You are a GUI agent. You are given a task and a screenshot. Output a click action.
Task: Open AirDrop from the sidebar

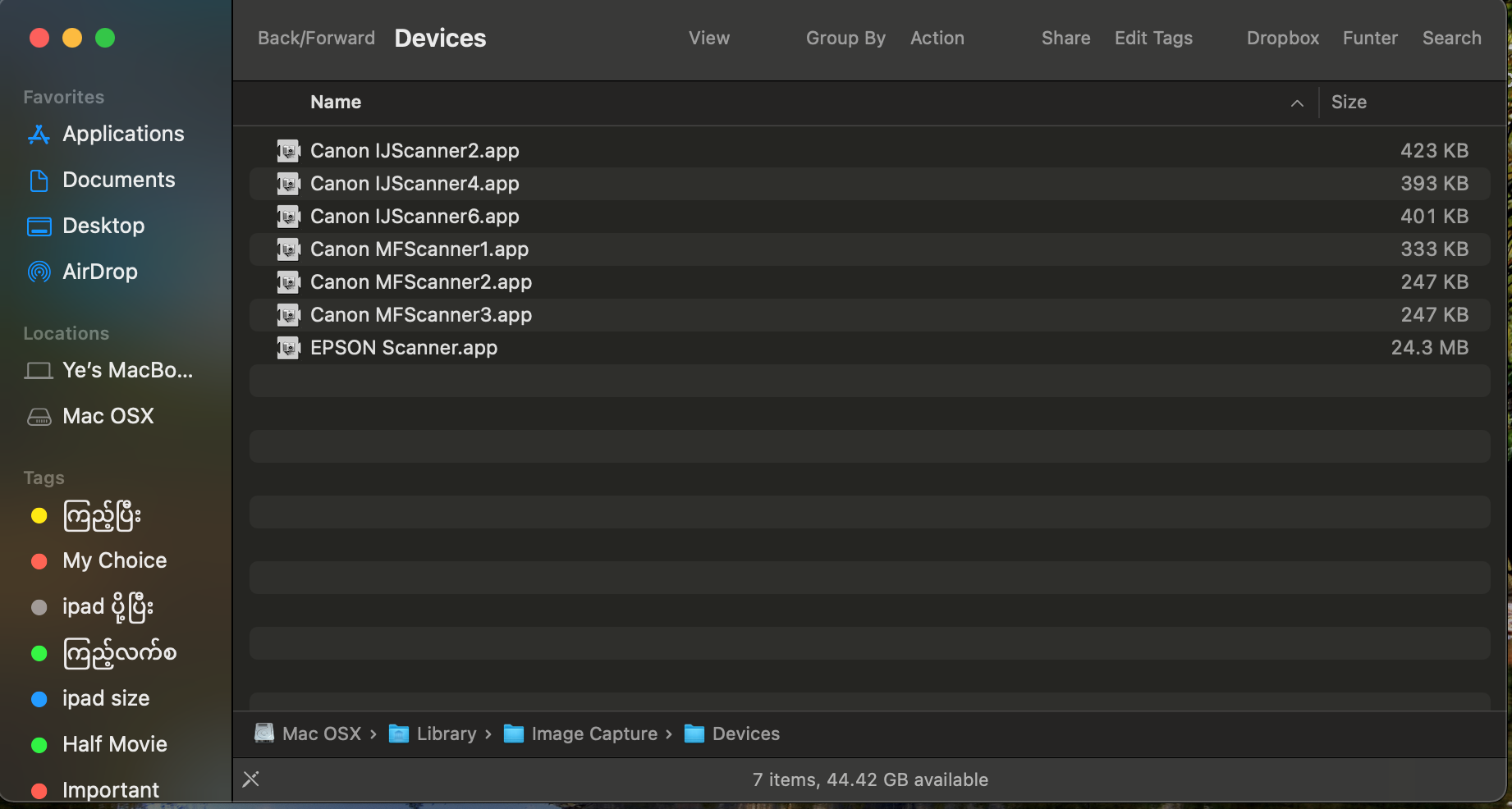pyautogui.click(x=100, y=272)
